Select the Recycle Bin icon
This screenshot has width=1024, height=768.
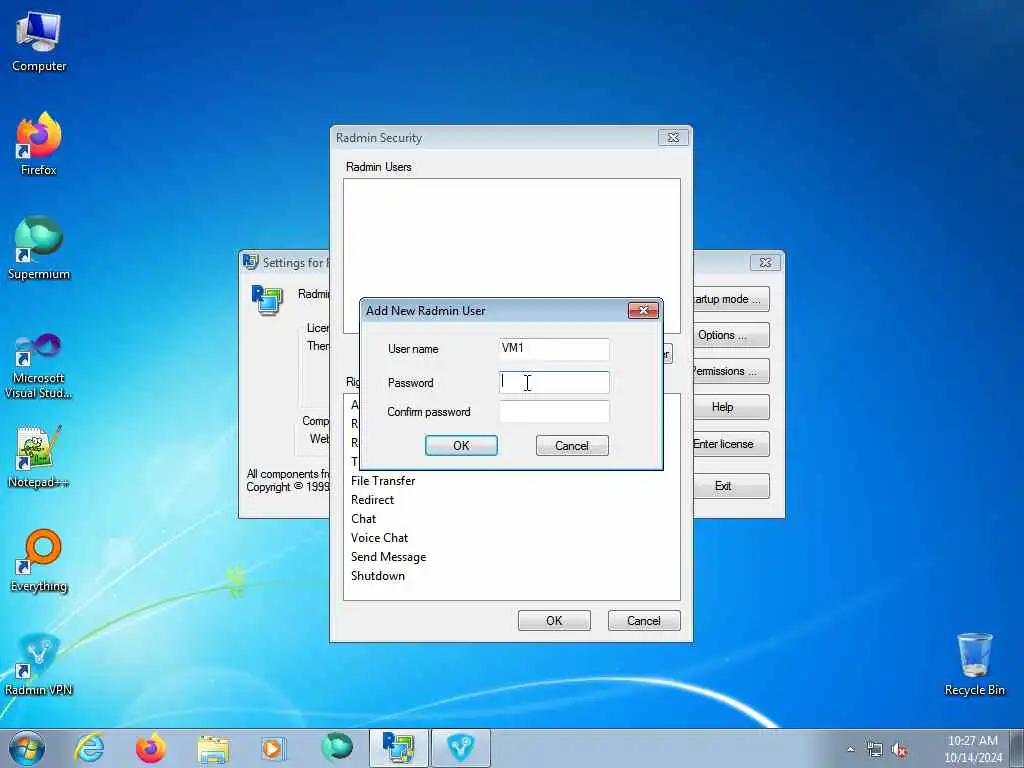(974, 664)
